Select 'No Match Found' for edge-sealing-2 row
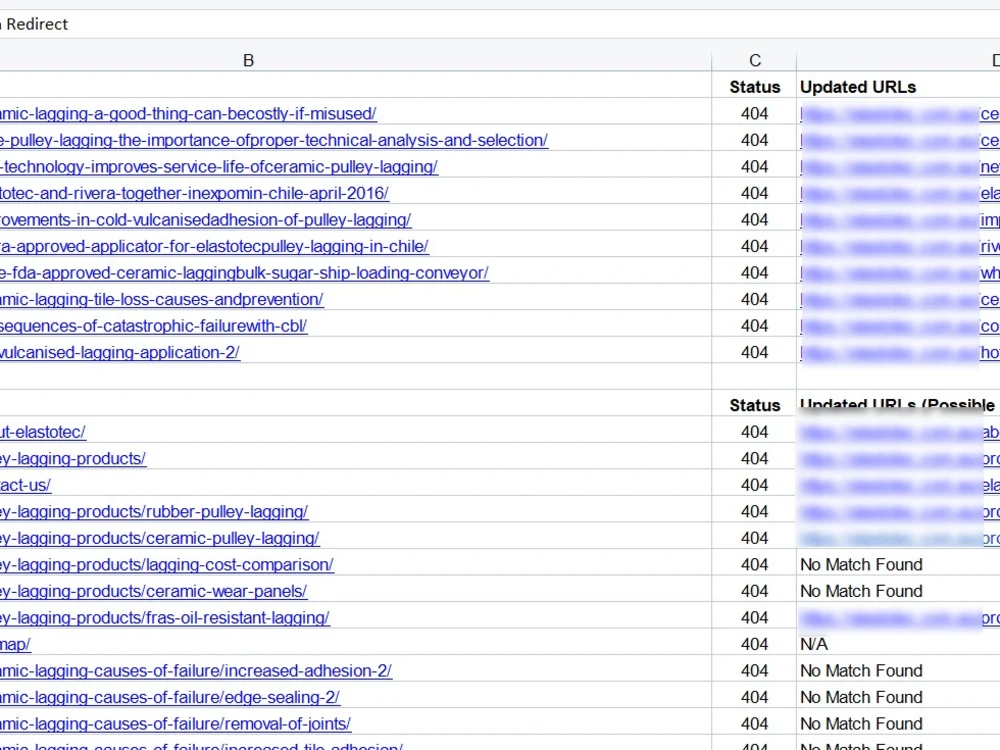This screenshot has height=750, width=1000. click(x=862, y=698)
